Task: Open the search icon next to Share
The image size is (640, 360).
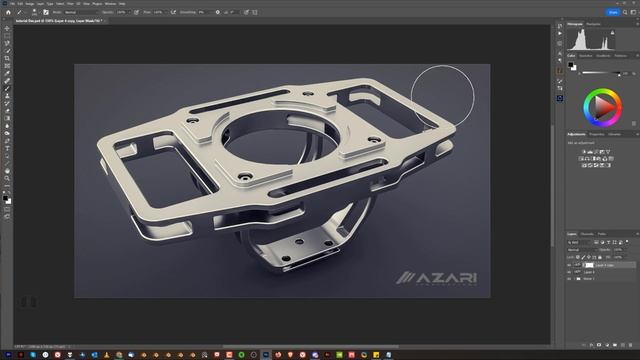Action: tap(625, 12)
